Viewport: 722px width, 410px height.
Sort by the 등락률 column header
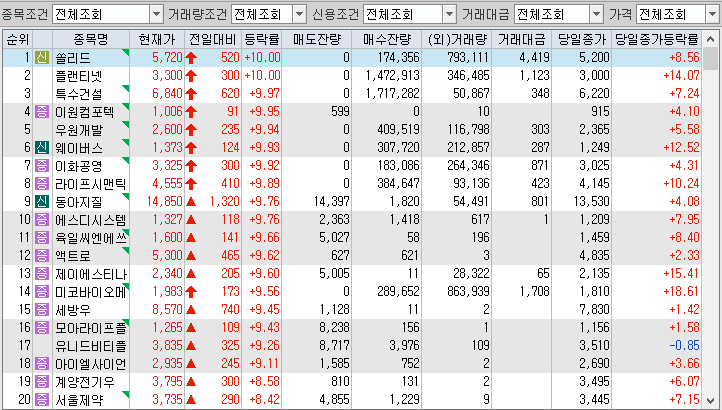(262, 39)
